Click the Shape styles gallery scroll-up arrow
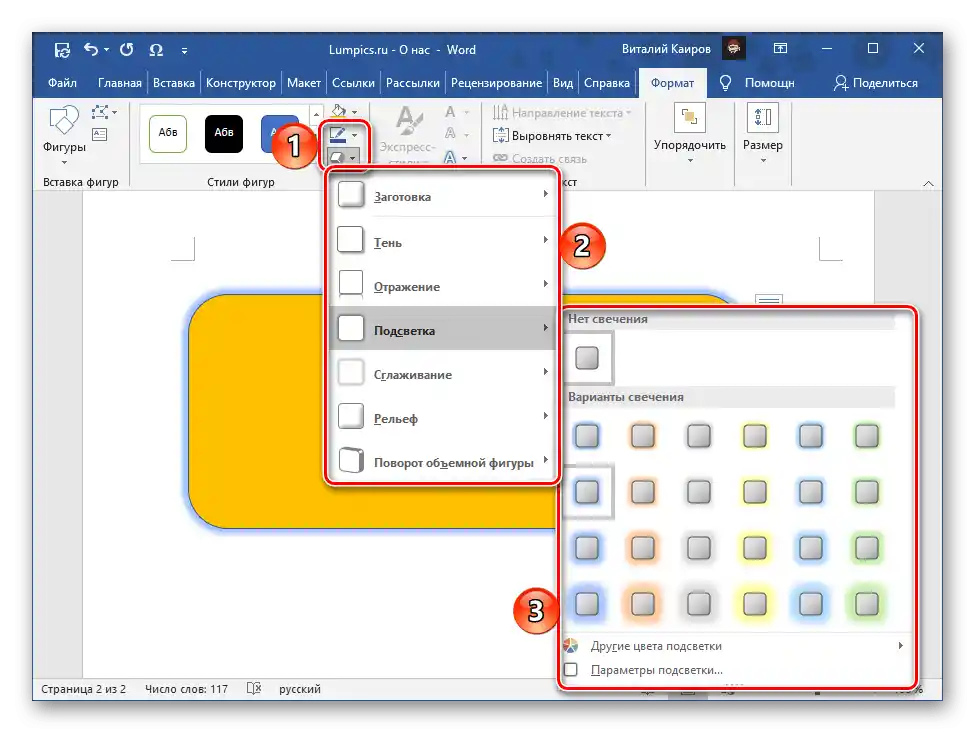This screenshot has width=975, height=733. pos(316,114)
